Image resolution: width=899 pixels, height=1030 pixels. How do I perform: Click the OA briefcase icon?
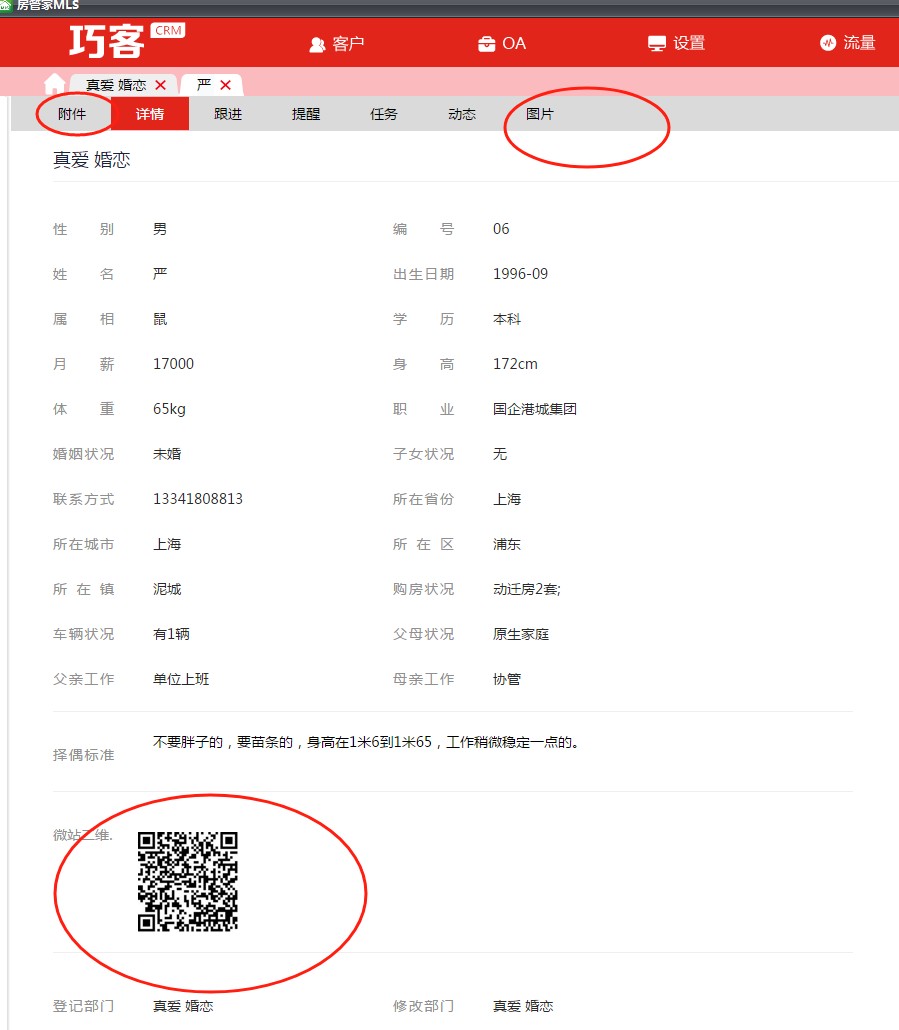(x=487, y=44)
